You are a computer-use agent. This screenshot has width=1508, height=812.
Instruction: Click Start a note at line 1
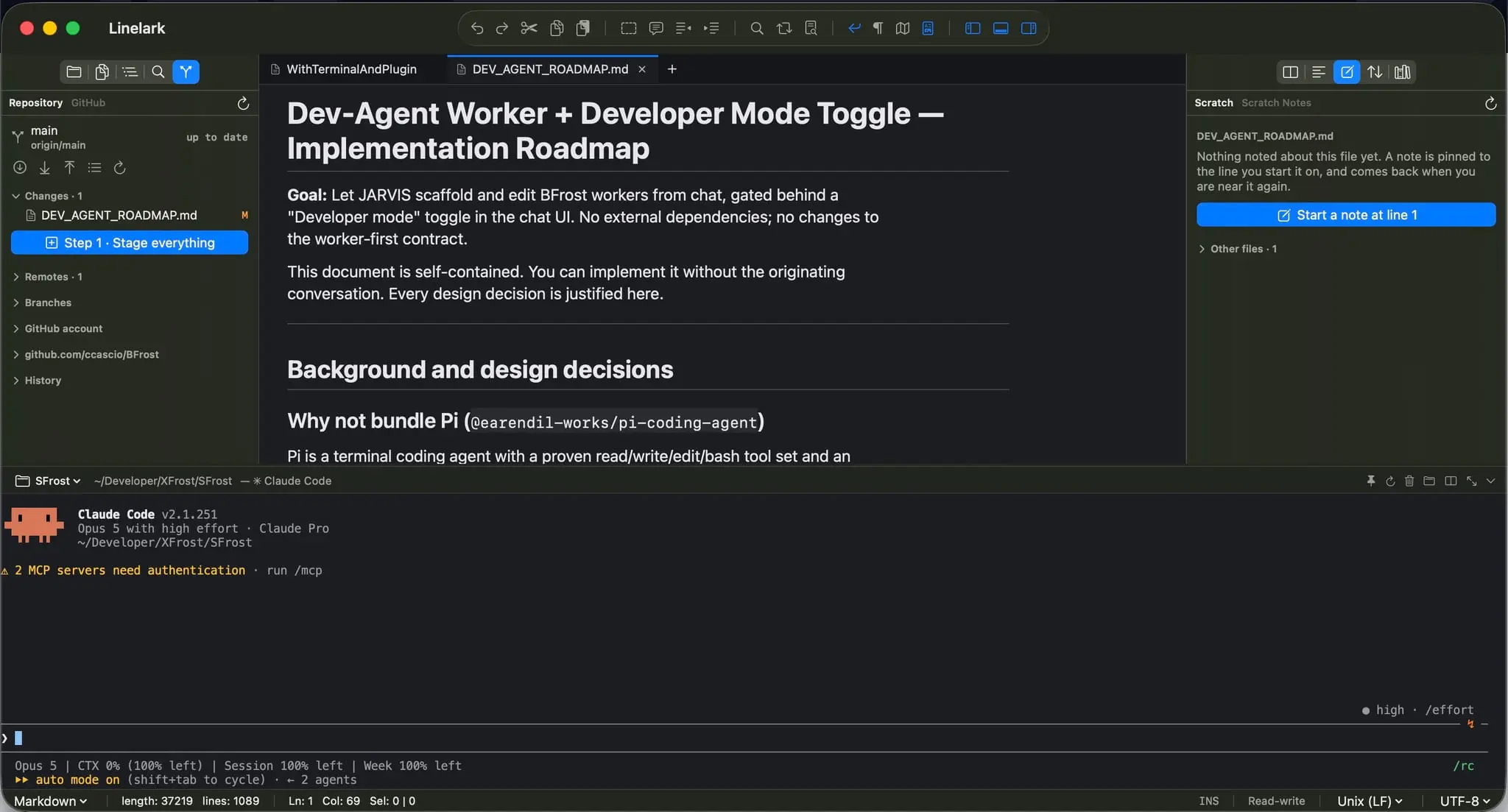[x=1346, y=215]
